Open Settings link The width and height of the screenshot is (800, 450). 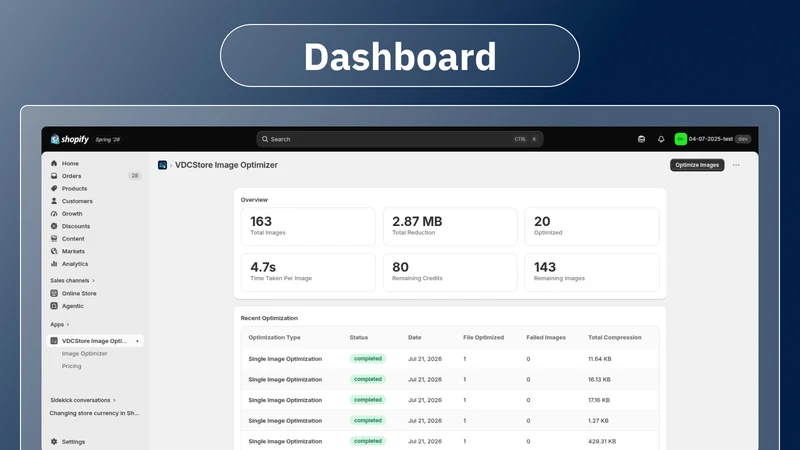(73, 442)
